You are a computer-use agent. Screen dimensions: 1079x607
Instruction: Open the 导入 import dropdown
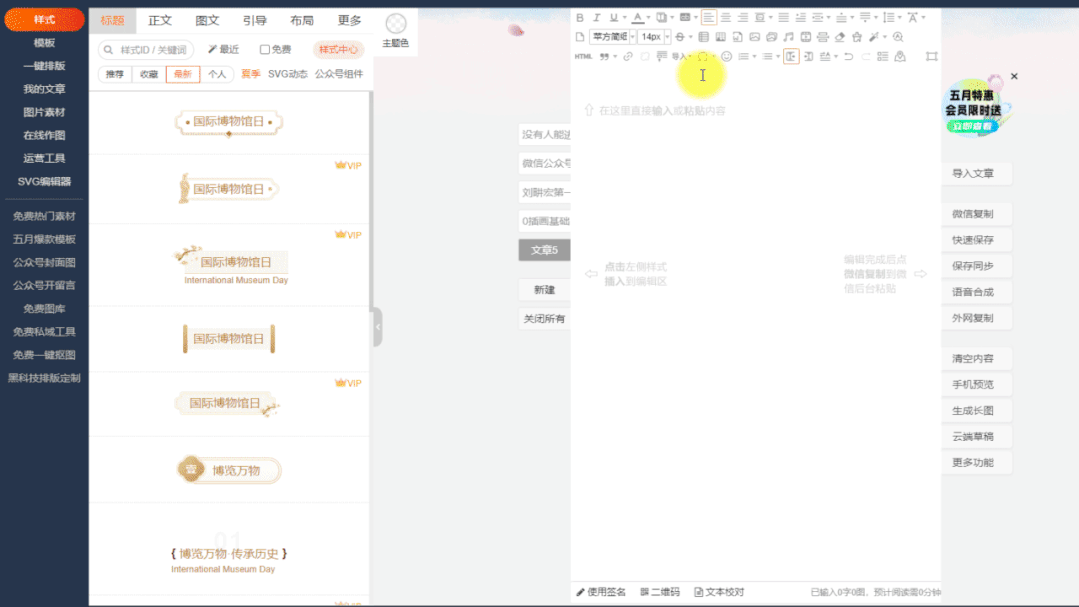coord(681,56)
